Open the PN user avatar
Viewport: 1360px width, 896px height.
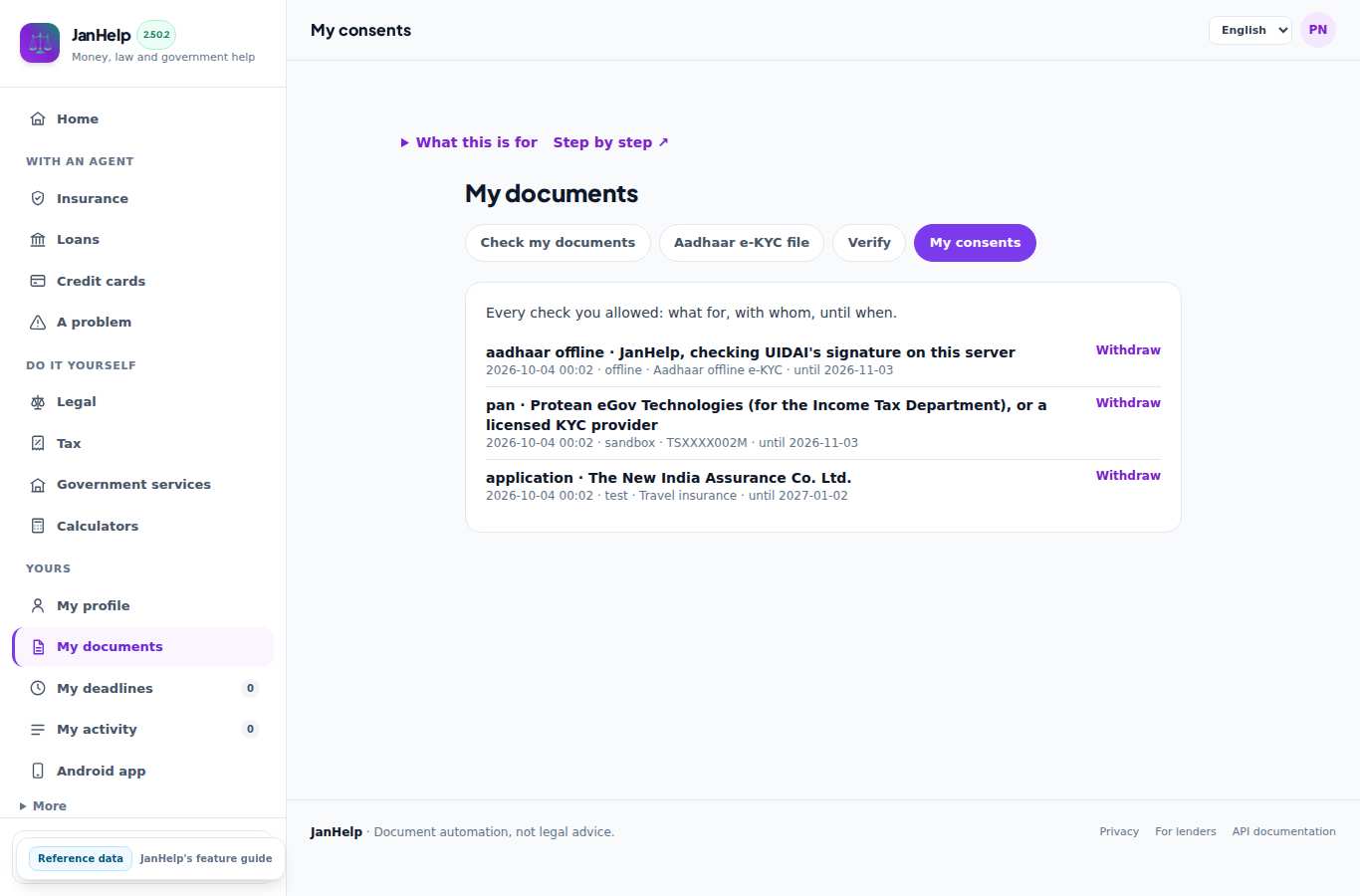[1318, 30]
